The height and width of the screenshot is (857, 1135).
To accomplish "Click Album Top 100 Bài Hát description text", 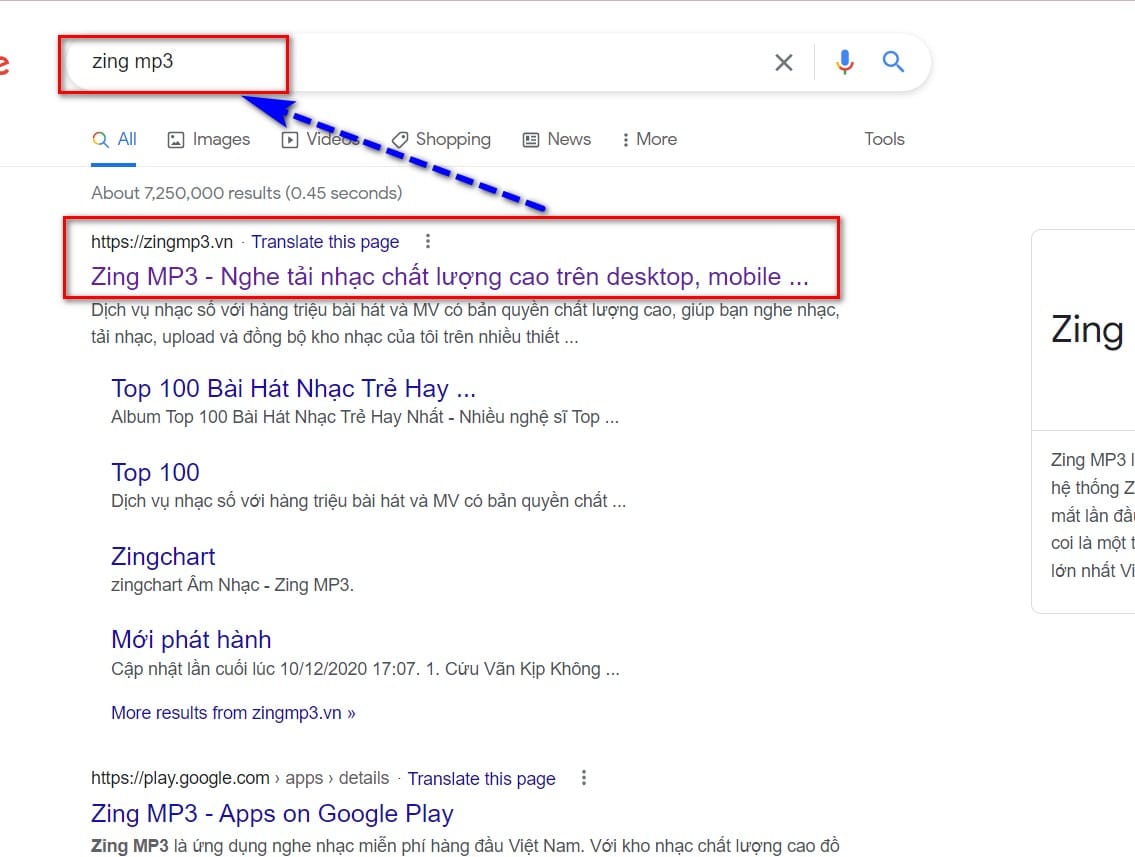I will [x=365, y=417].
